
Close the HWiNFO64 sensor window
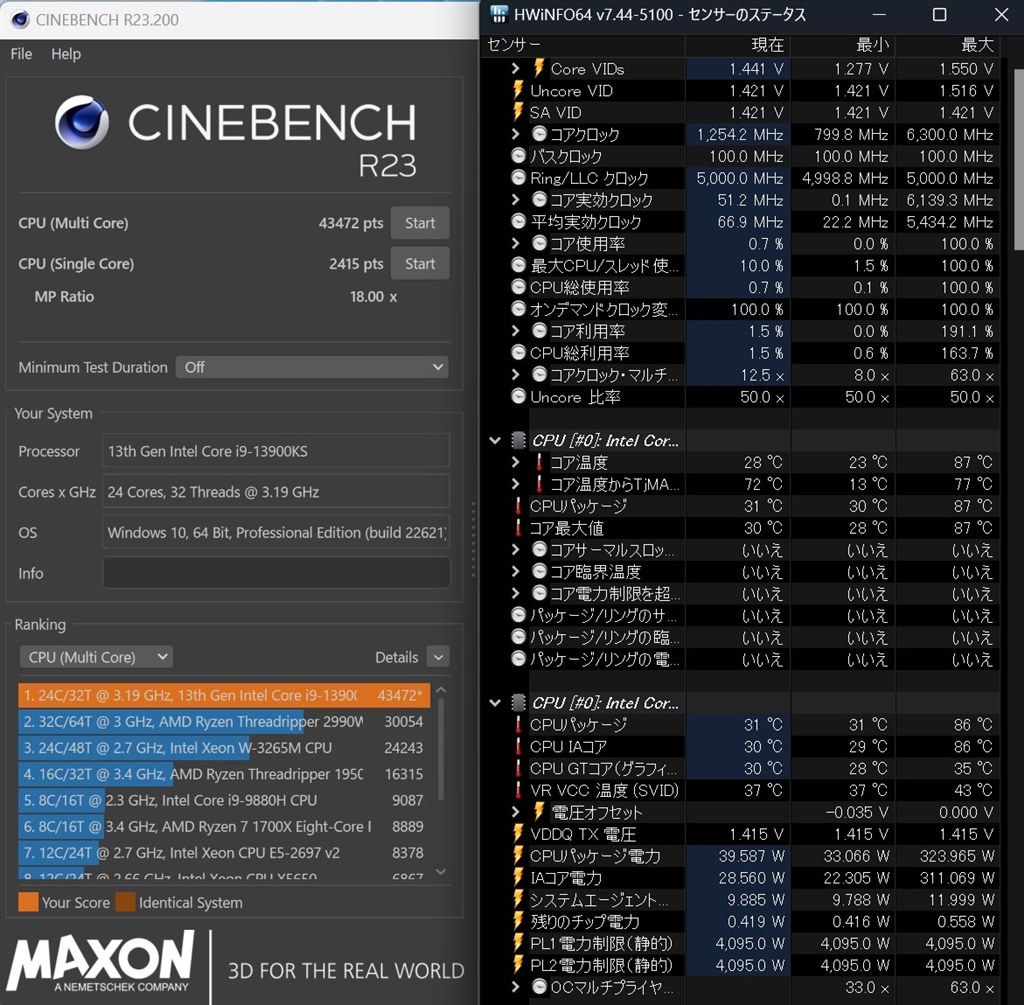1001,14
